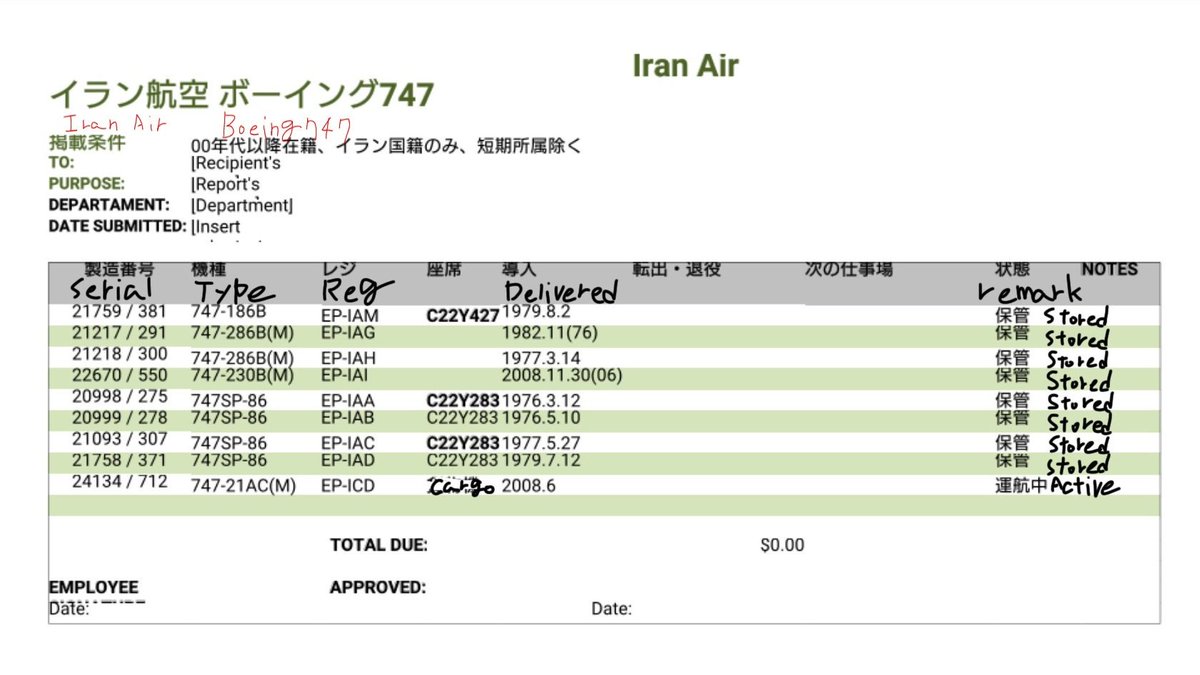1200x675 pixels.
Task: Click serial cell 22670 / 550
Action: (120, 375)
